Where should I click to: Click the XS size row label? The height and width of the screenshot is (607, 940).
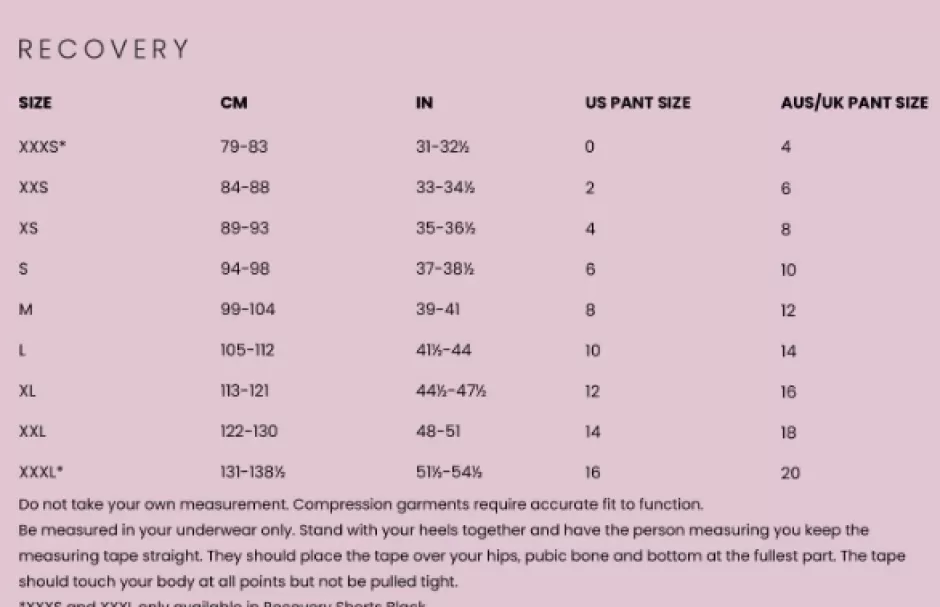click(x=28, y=229)
